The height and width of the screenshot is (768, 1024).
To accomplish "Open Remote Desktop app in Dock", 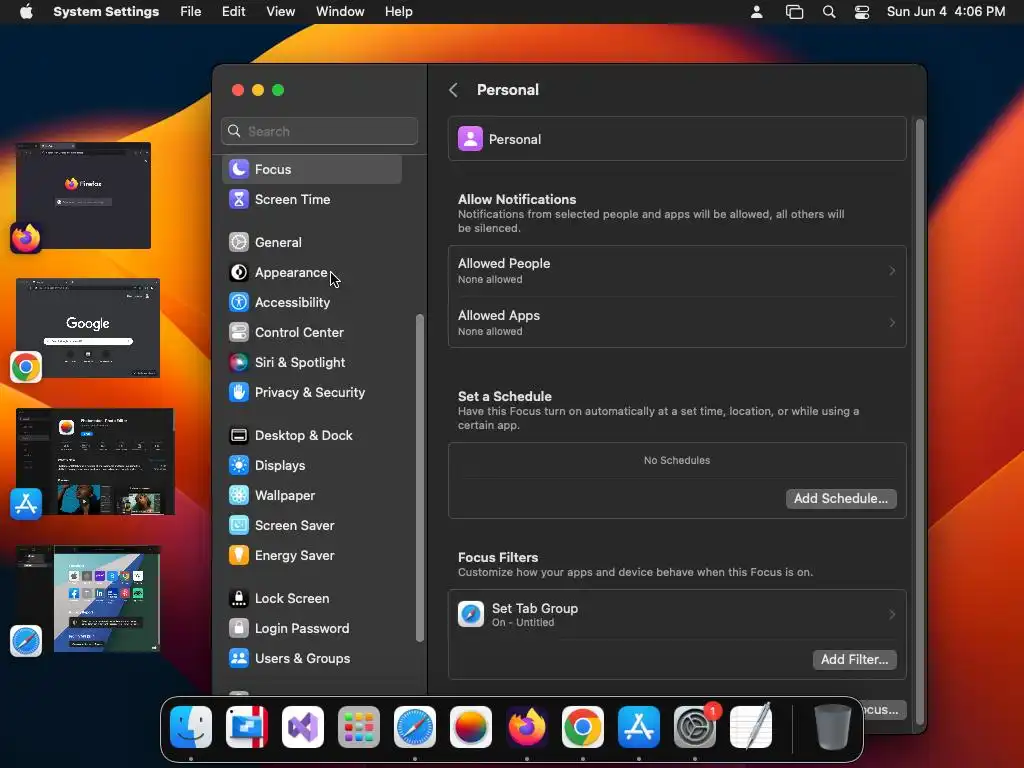I will pos(247,727).
